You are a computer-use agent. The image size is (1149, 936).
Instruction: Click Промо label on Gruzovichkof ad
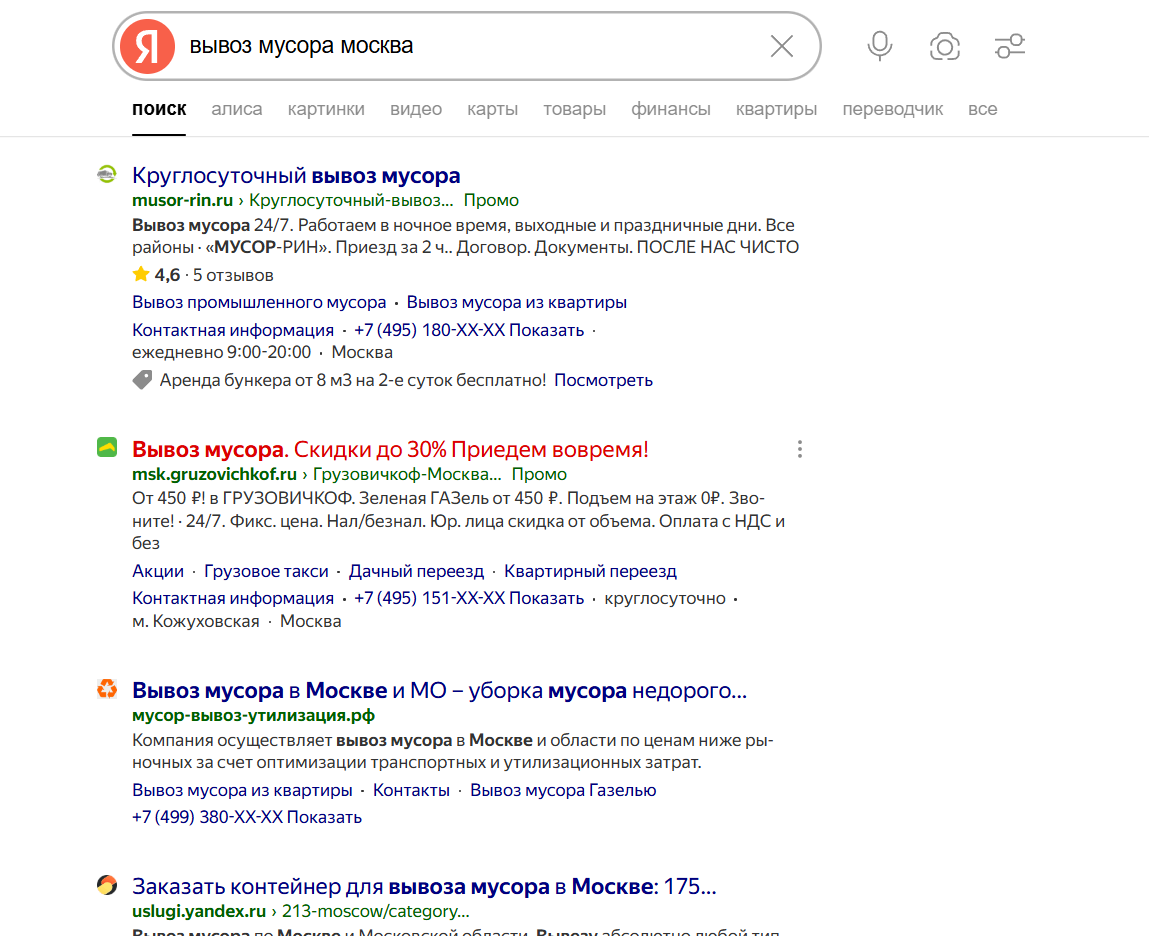coord(539,474)
